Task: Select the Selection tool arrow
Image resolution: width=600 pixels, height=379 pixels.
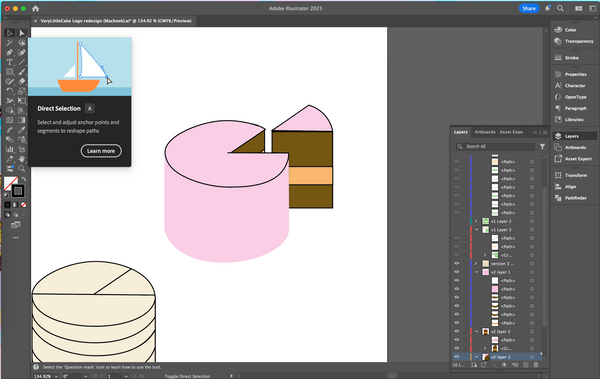Action: coord(10,33)
